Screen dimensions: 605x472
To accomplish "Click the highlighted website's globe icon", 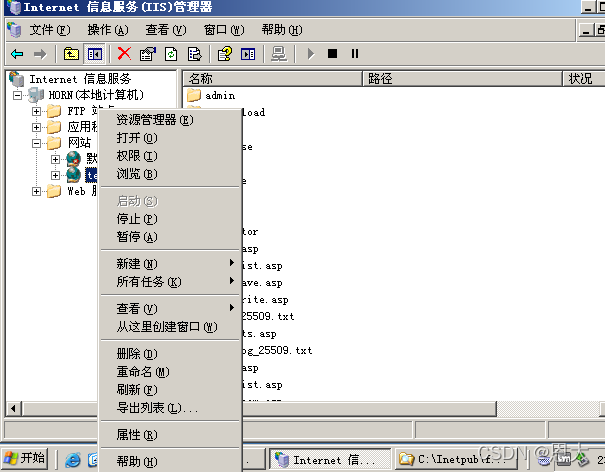I will point(73,175).
